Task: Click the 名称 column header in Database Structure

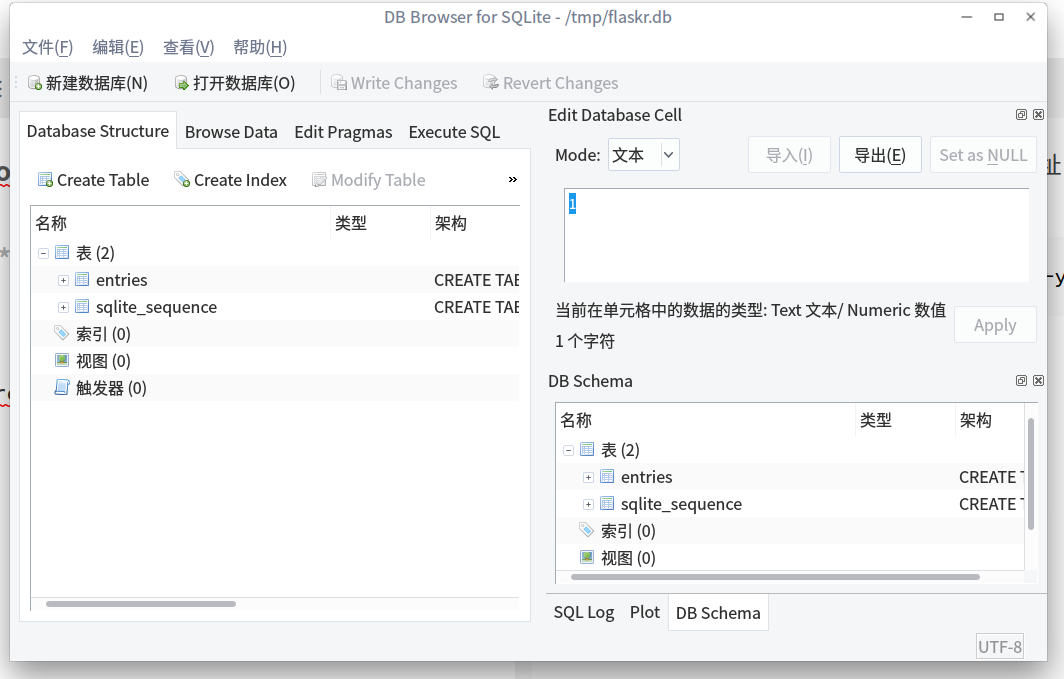Action: tap(180, 223)
